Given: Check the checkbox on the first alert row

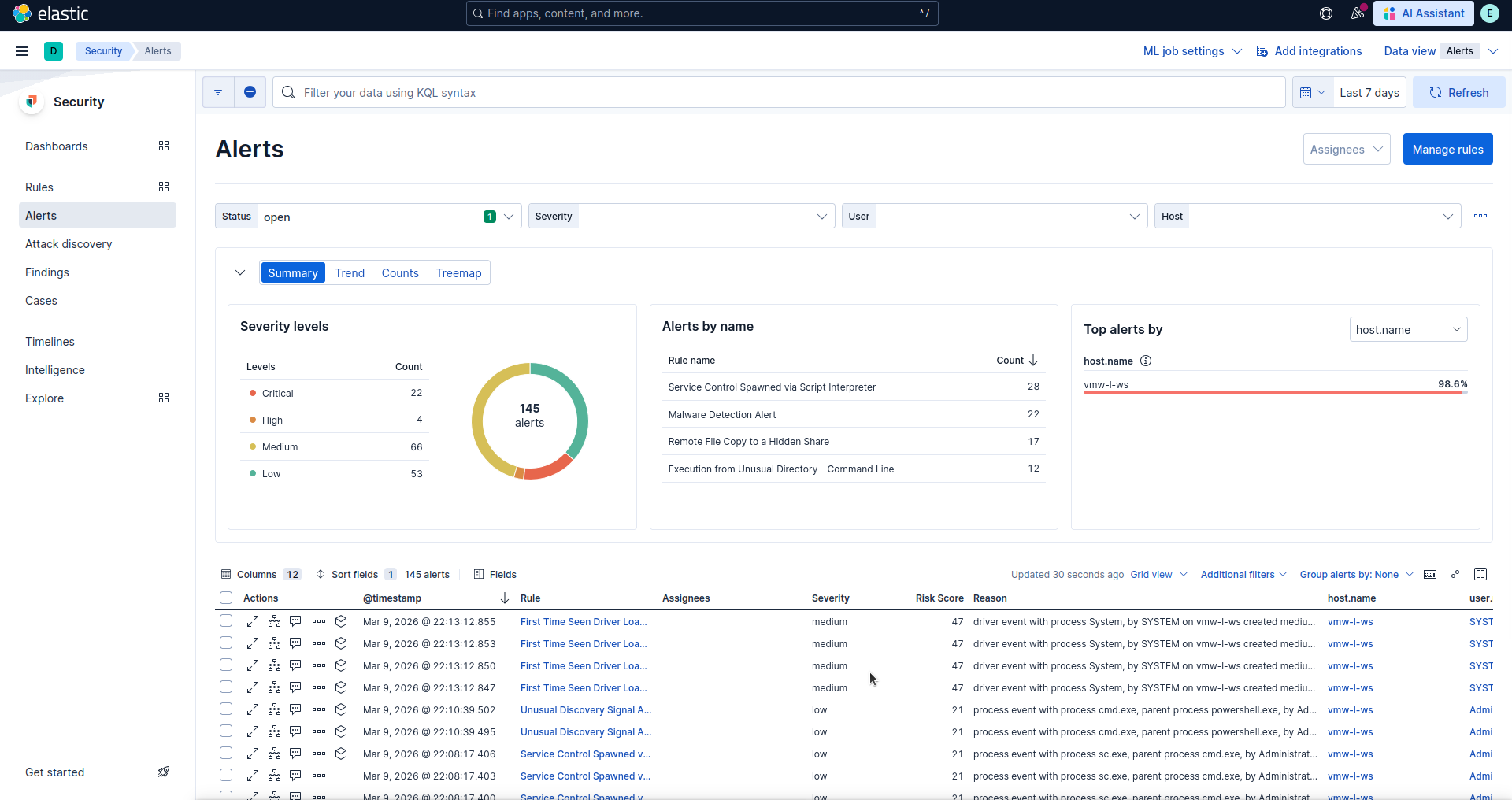Looking at the screenshot, I should point(226,621).
